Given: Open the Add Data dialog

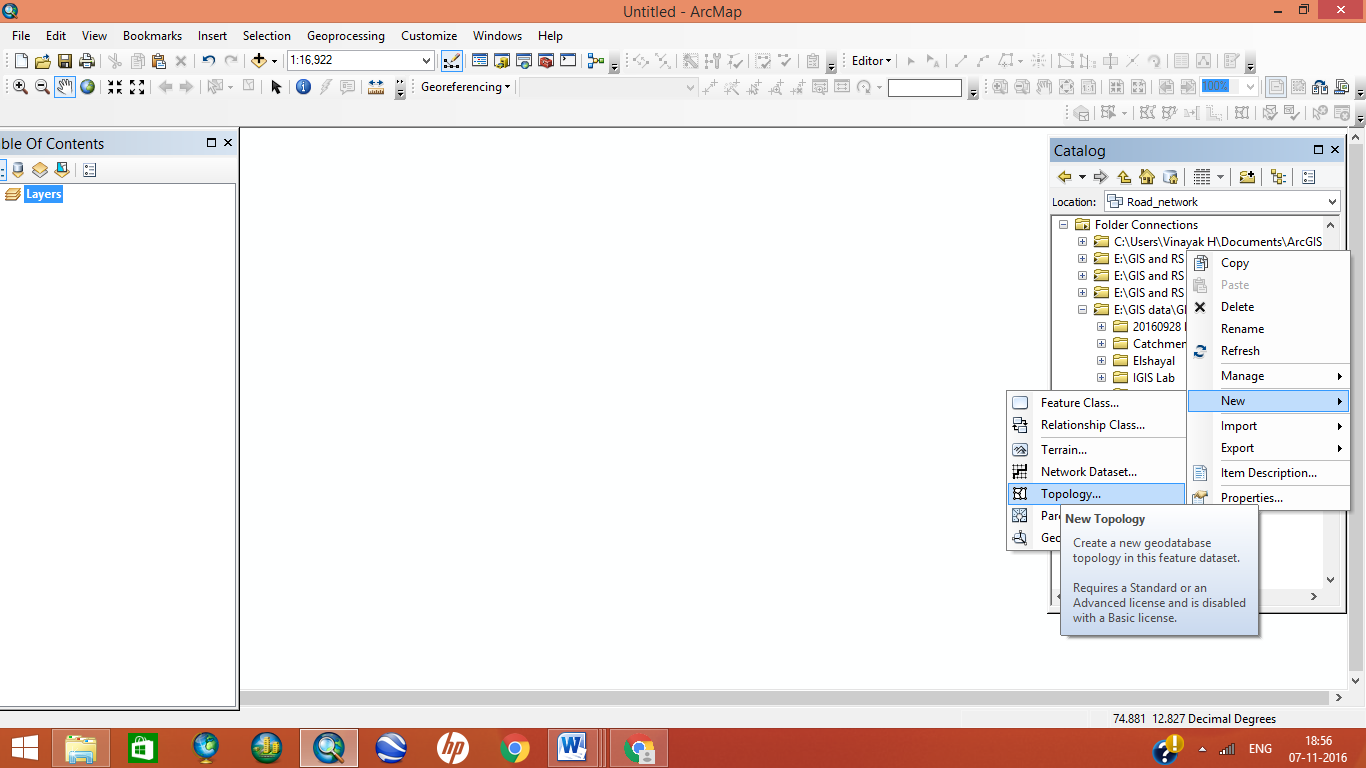Looking at the screenshot, I should (x=259, y=60).
